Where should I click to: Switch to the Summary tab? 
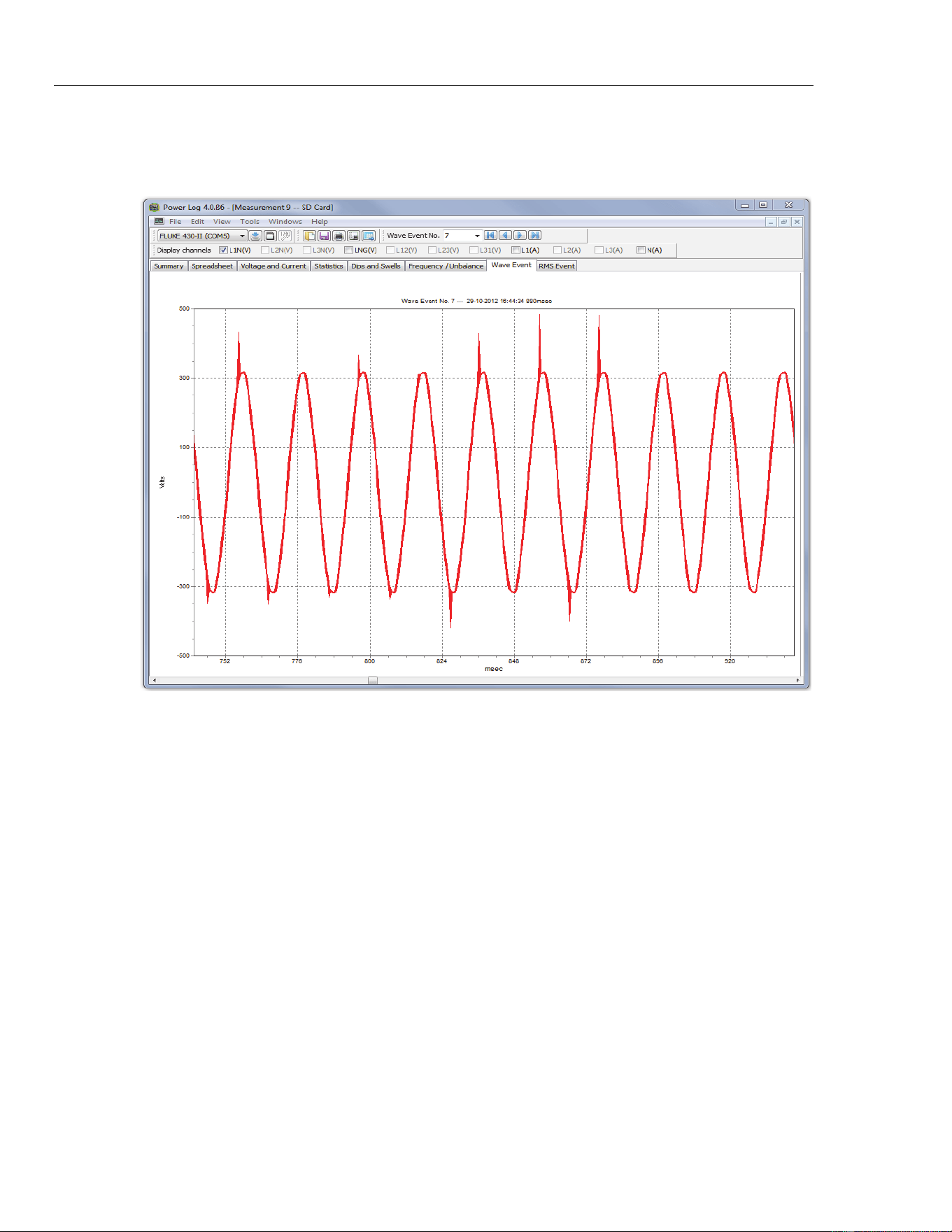point(169,266)
